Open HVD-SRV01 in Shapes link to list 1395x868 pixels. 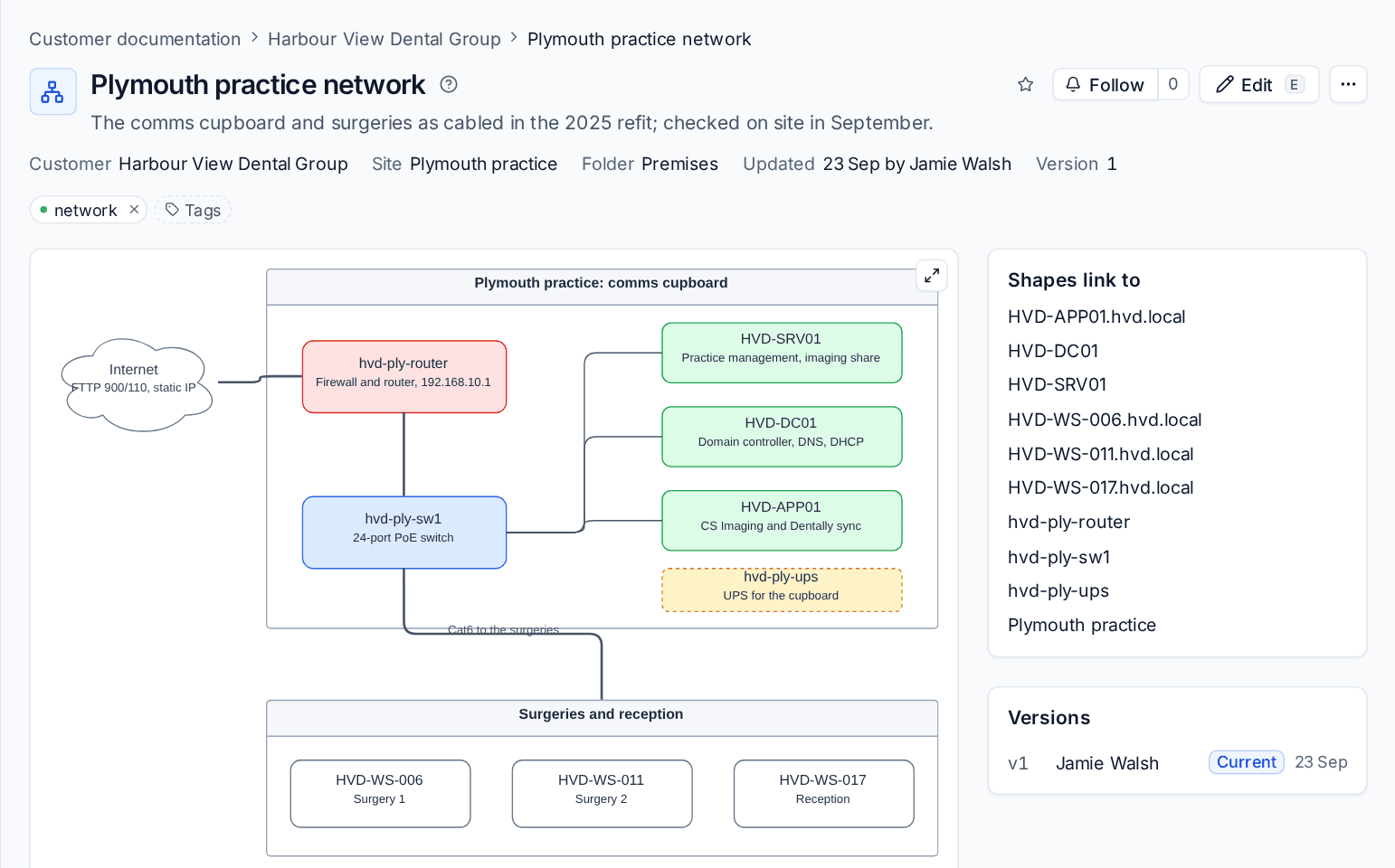[x=1057, y=384]
